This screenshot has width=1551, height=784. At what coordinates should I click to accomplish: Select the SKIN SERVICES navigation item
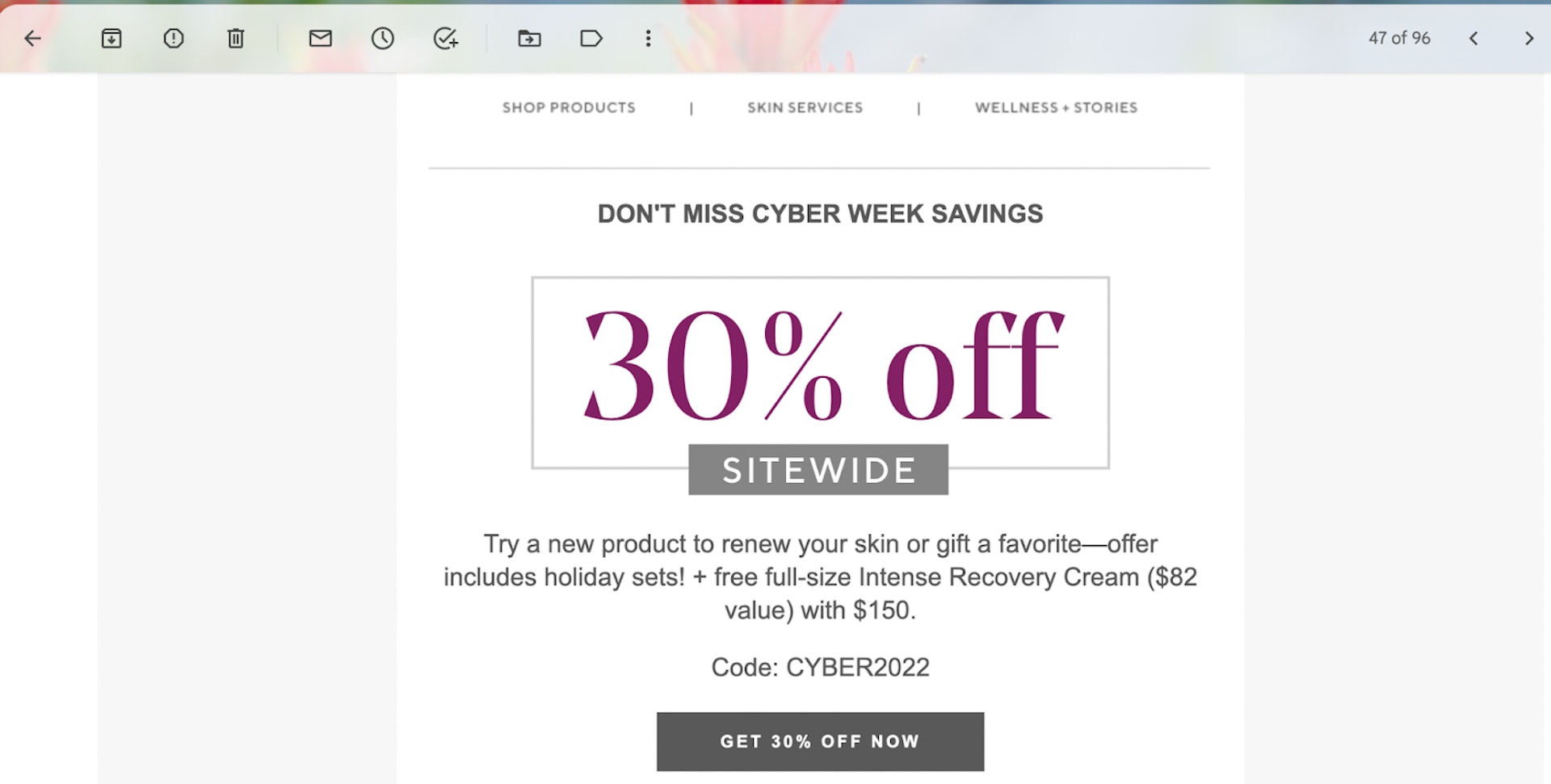pyautogui.click(x=805, y=107)
